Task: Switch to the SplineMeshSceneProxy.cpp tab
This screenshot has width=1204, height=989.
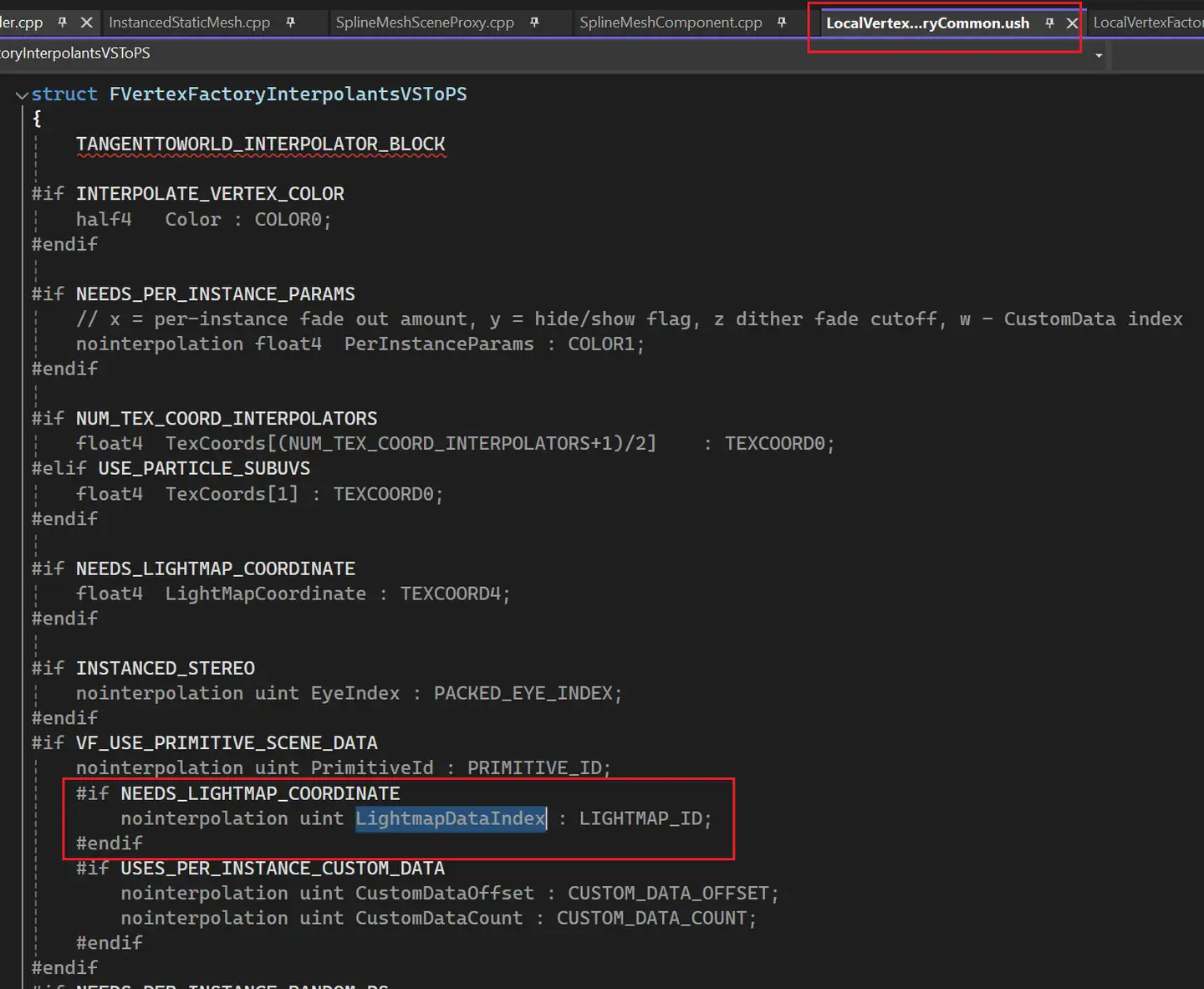Action: 424,23
